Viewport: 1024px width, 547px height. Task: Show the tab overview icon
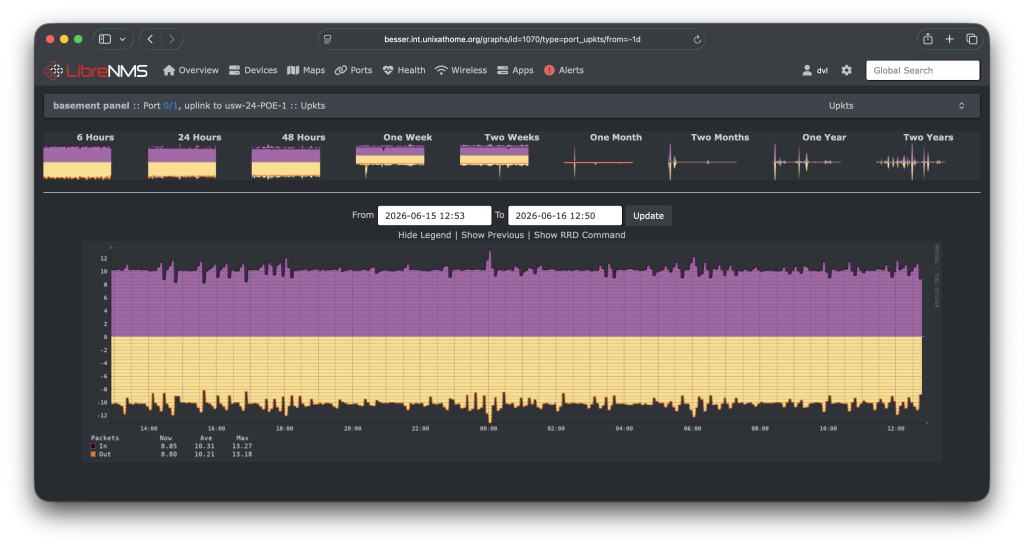point(972,39)
